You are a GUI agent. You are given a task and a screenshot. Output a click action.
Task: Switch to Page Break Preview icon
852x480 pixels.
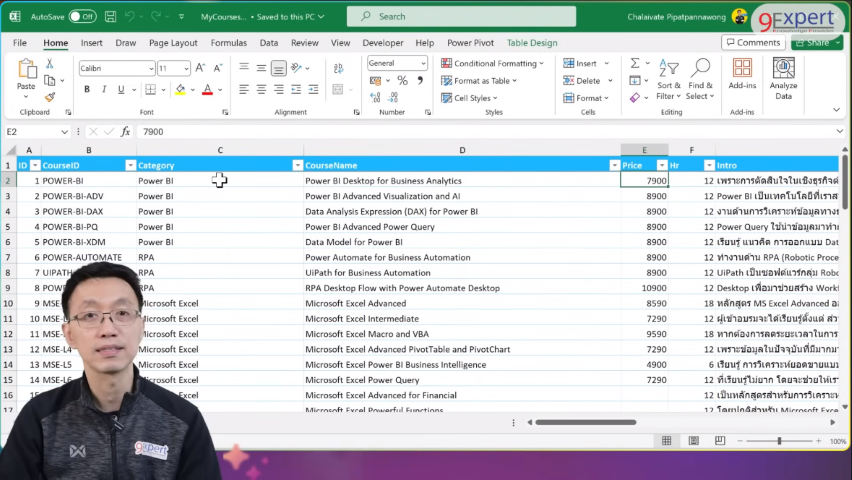pyautogui.click(x=720, y=441)
